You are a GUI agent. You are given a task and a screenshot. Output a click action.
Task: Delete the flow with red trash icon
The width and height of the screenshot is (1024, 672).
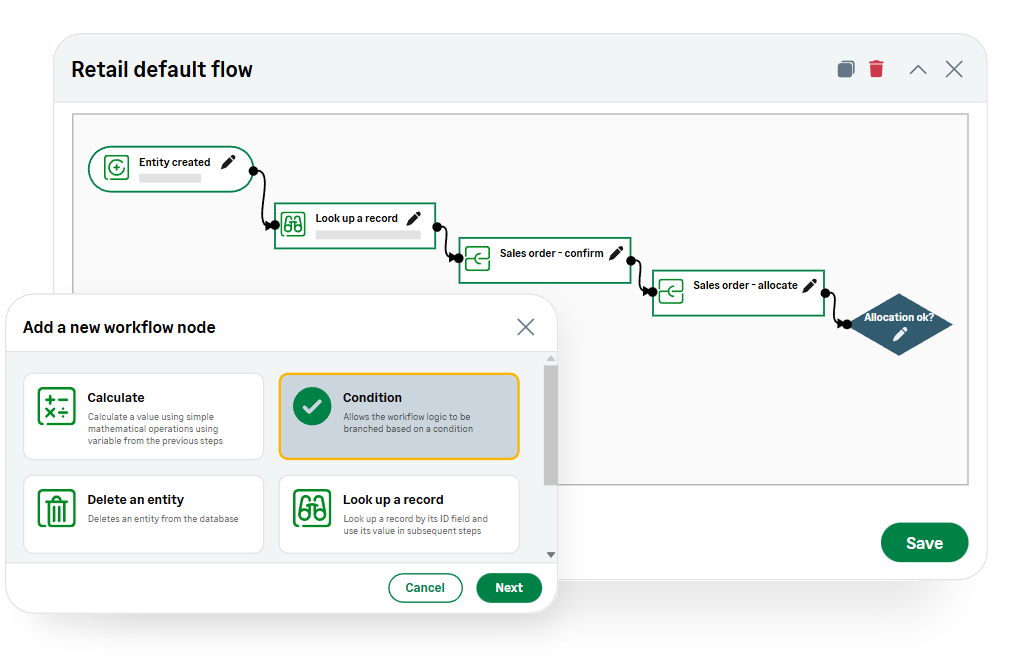pos(876,69)
